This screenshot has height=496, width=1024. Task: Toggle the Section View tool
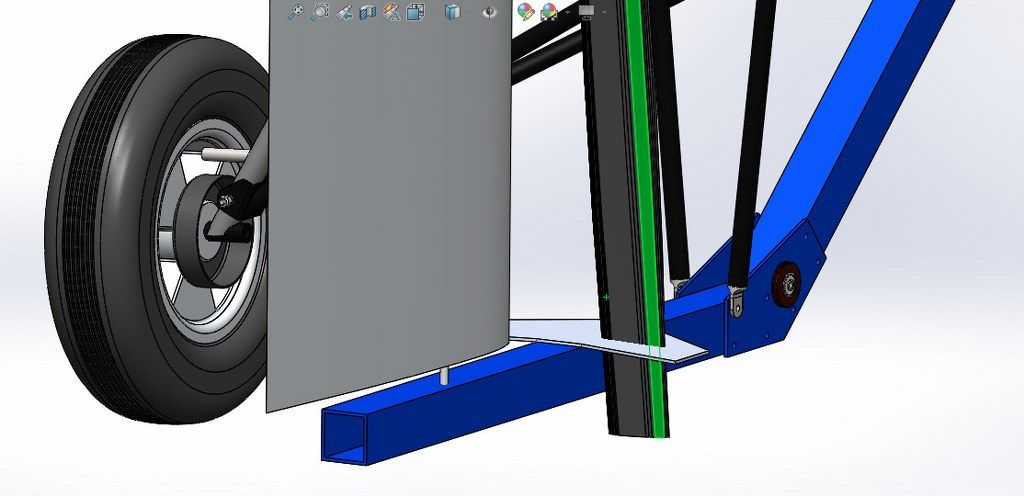coord(367,12)
